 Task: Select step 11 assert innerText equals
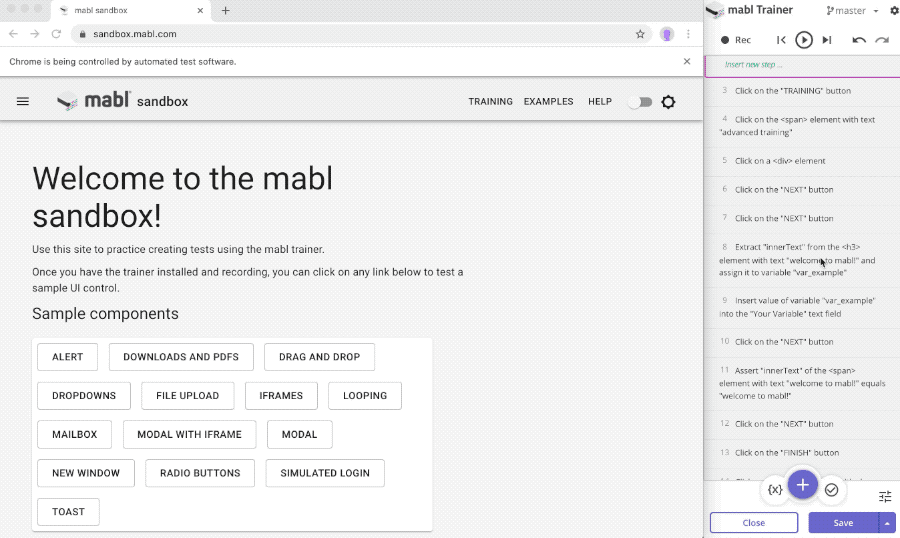[x=802, y=383]
